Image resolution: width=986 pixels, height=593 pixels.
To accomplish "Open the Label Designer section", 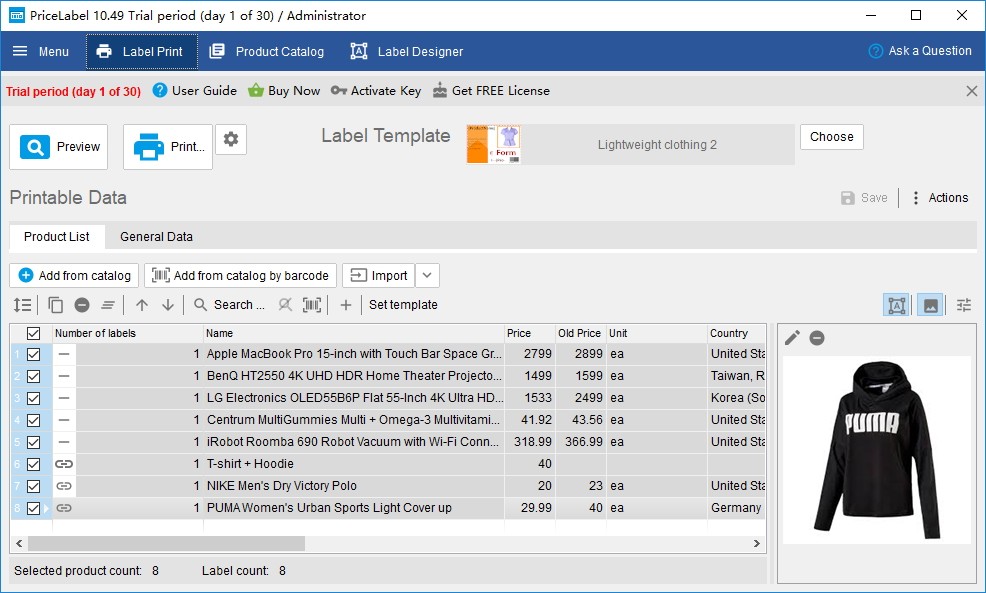I will [407, 52].
